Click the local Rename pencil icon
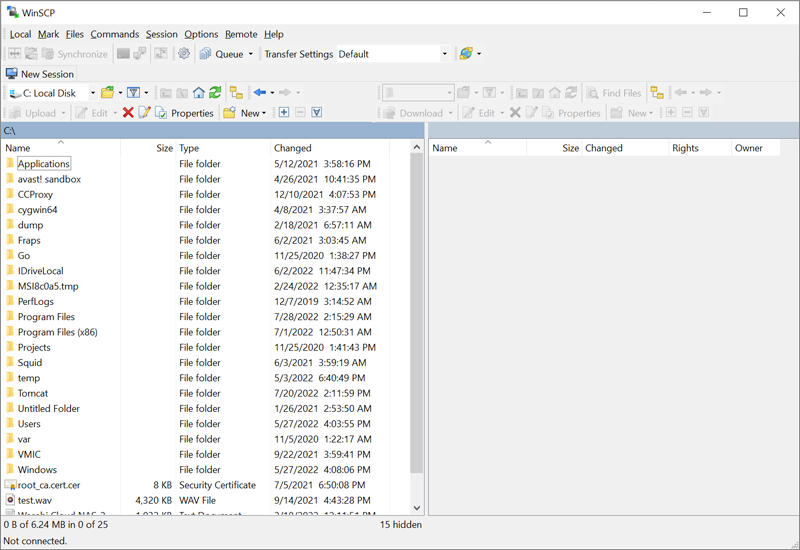This screenshot has width=800, height=550. tap(144, 113)
